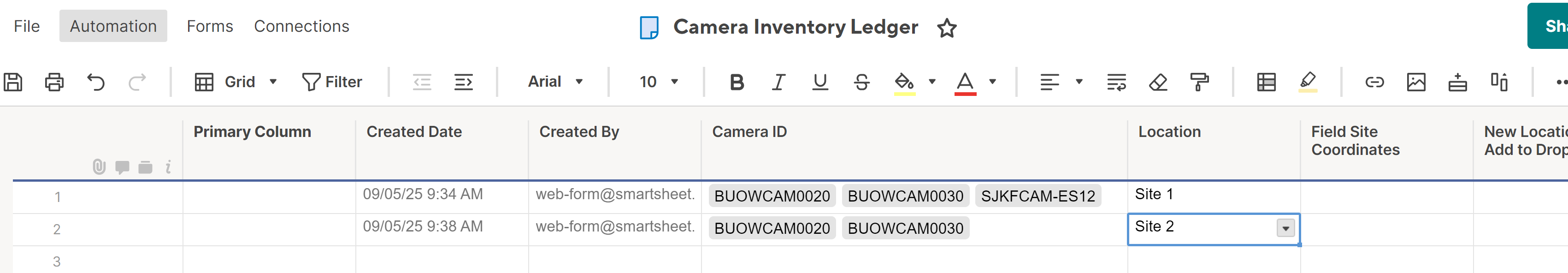Toggle italic formatting
The height and width of the screenshot is (273, 1568).
778,82
